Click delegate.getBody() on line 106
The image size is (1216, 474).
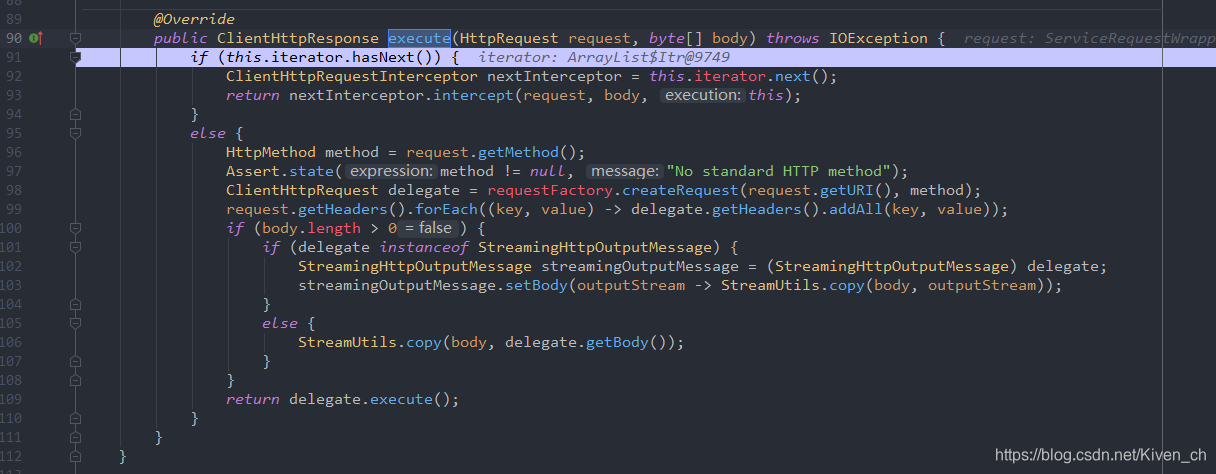pos(585,342)
